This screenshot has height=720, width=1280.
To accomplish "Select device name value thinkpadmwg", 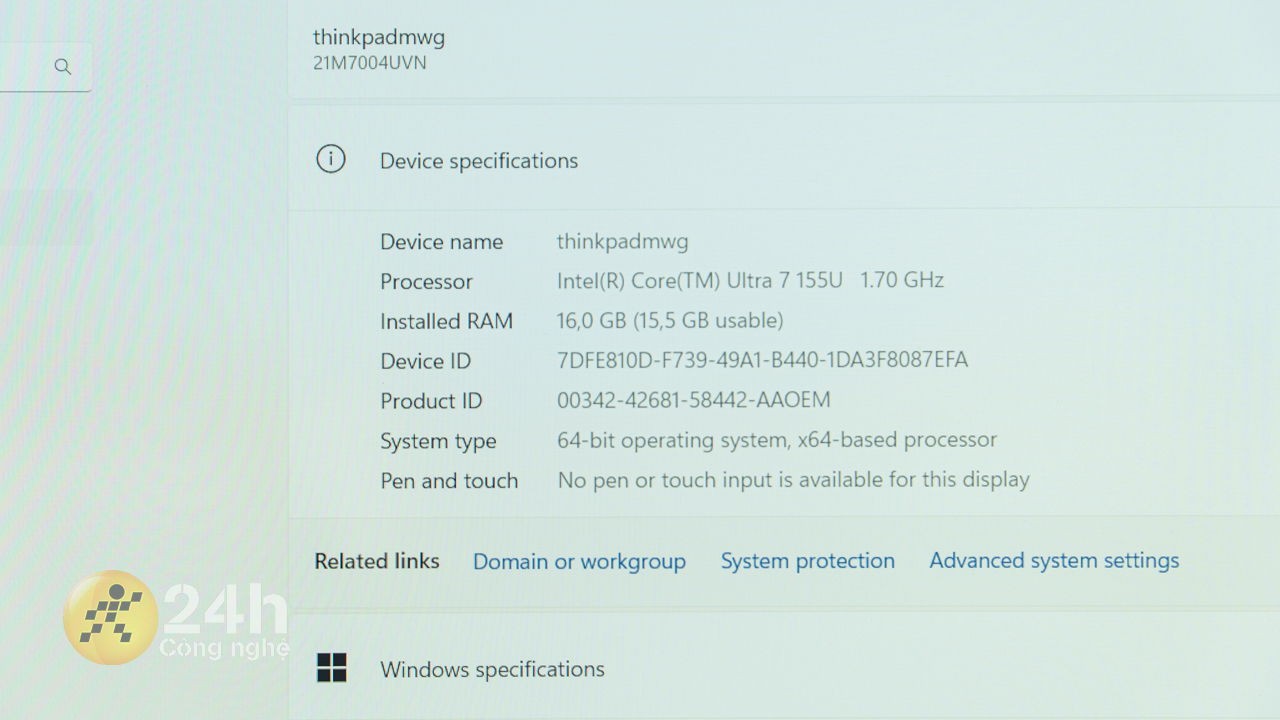I will coord(622,241).
